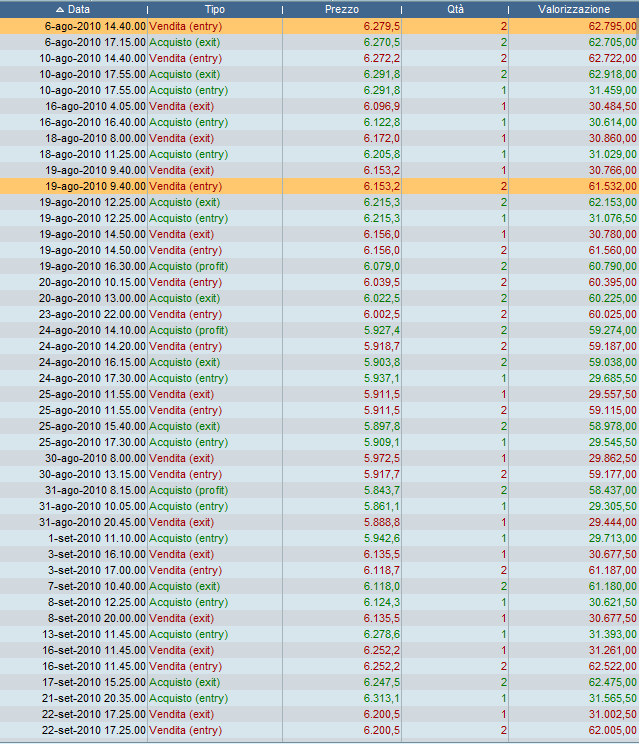
Task: Click price 6.118,7
Action: (382, 570)
